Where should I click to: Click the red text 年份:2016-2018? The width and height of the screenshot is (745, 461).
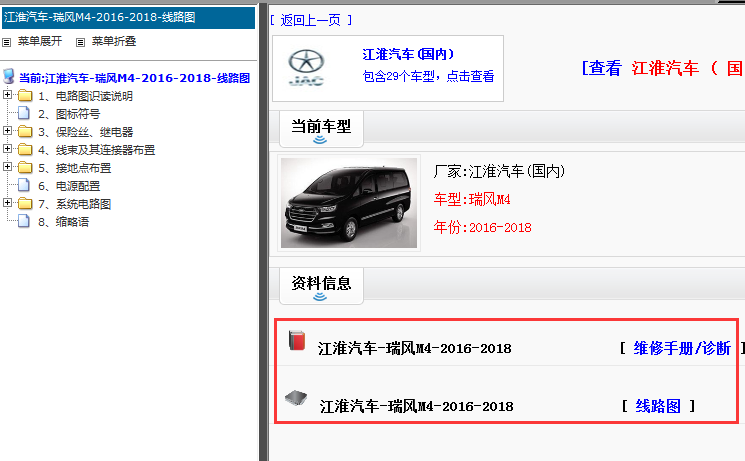click(x=482, y=227)
